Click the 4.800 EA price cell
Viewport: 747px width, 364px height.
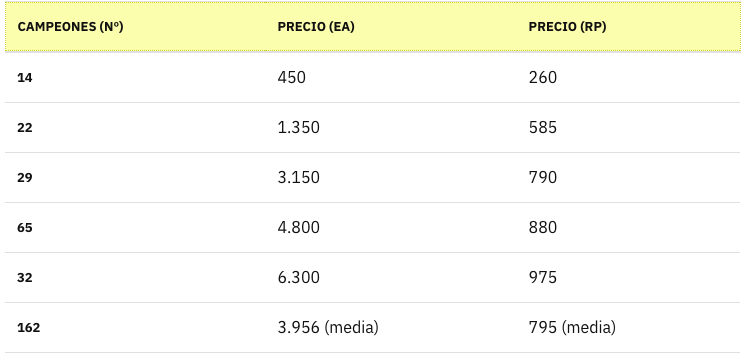(299, 228)
